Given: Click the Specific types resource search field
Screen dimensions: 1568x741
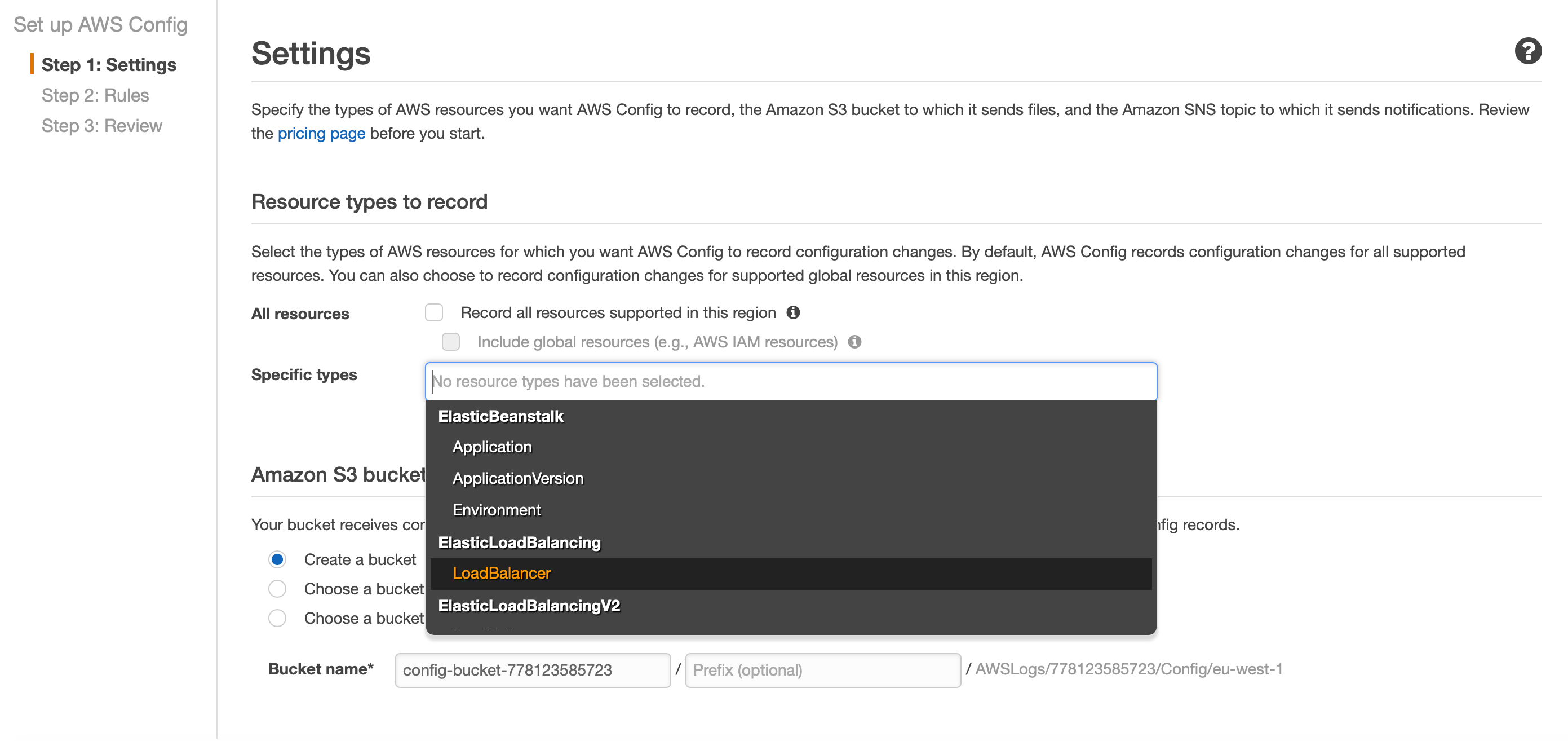Looking at the screenshot, I should coord(790,381).
